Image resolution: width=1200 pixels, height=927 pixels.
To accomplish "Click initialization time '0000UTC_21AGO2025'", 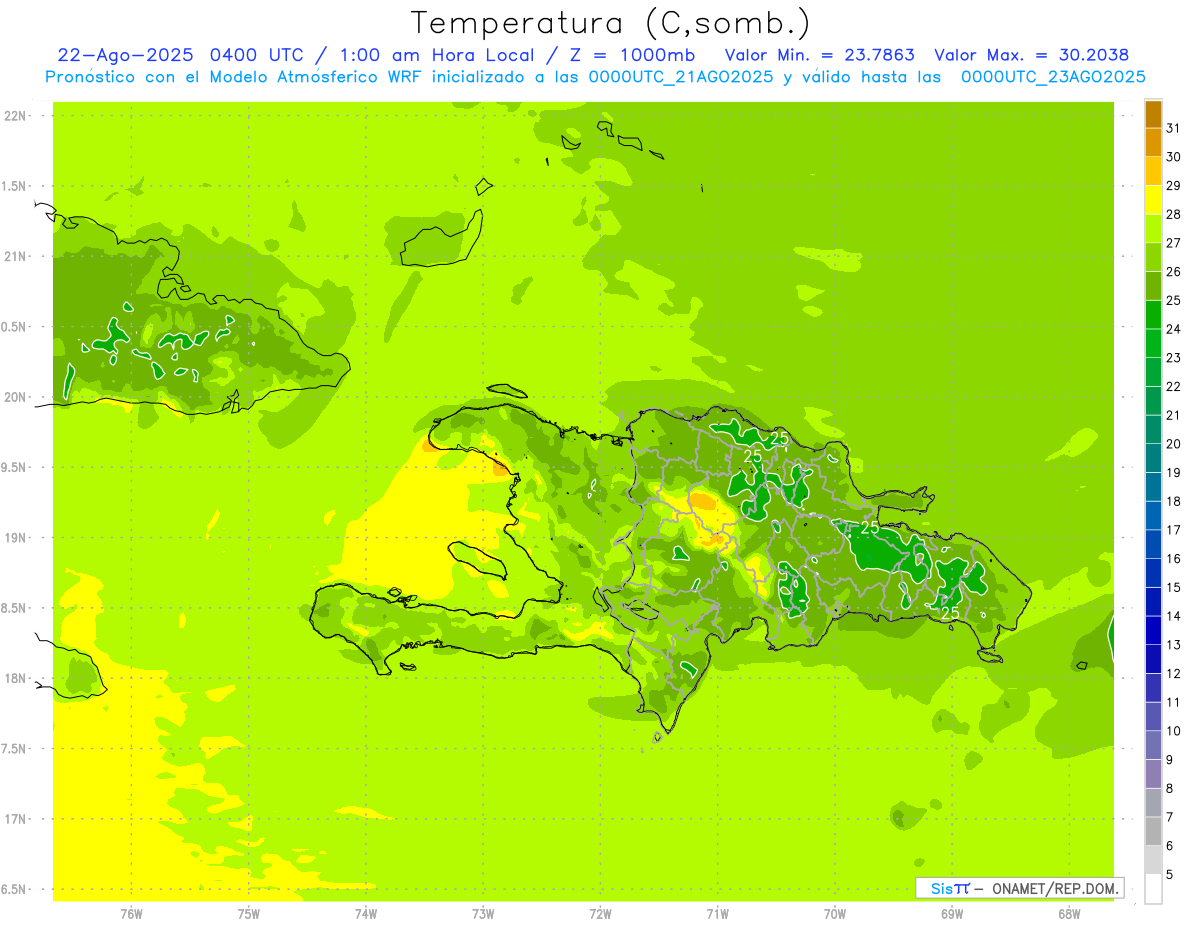I will [x=681, y=77].
